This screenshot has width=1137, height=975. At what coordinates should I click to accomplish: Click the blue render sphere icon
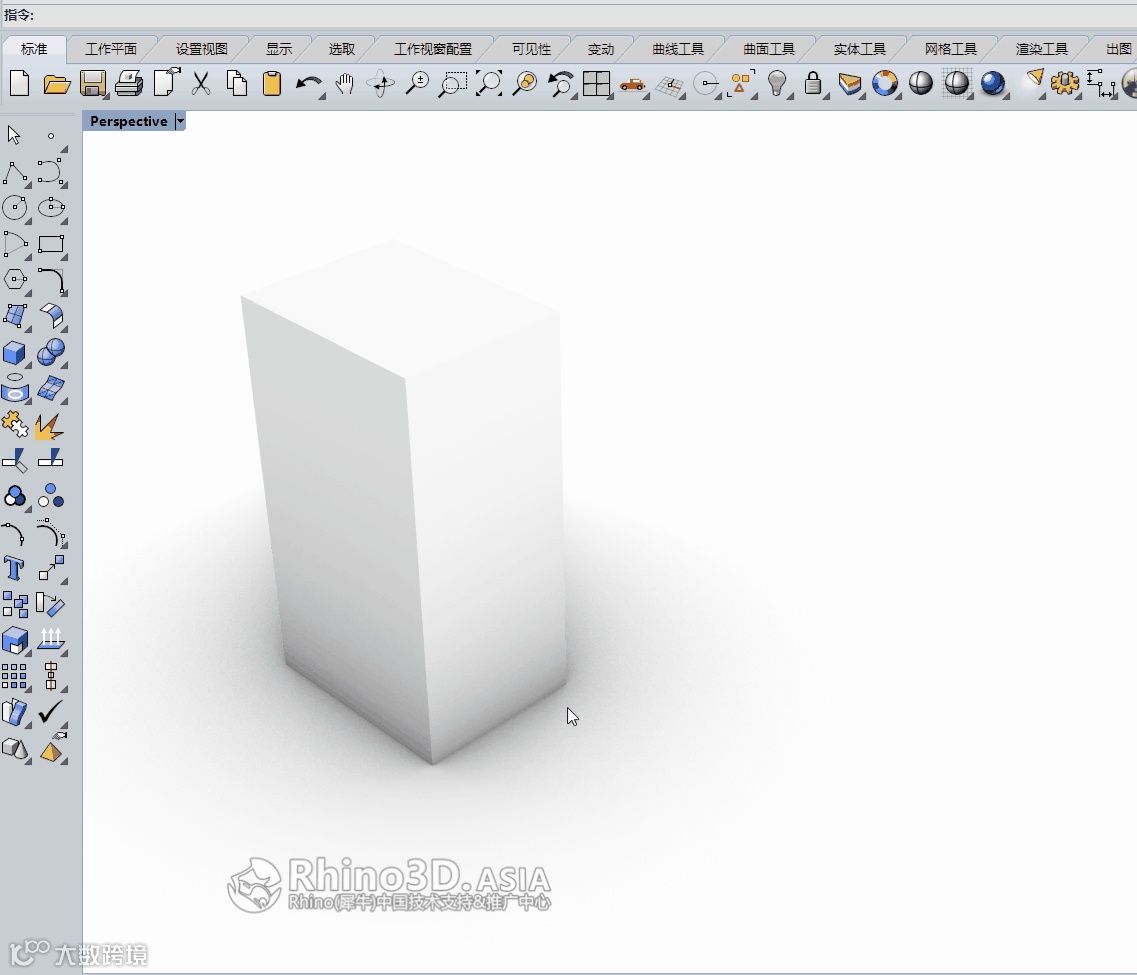pyautogui.click(x=993, y=84)
